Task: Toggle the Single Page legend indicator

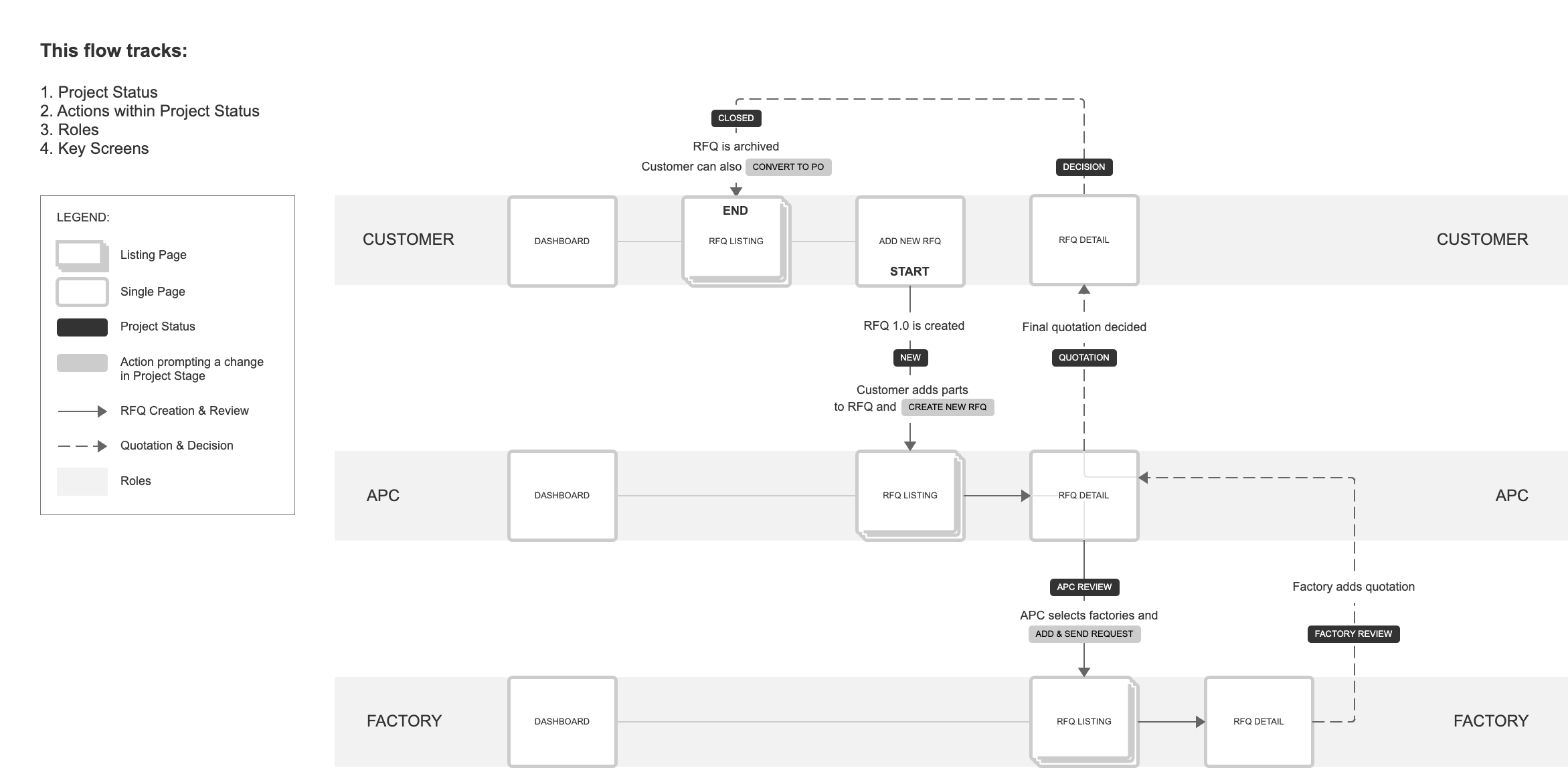Action: [82, 294]
